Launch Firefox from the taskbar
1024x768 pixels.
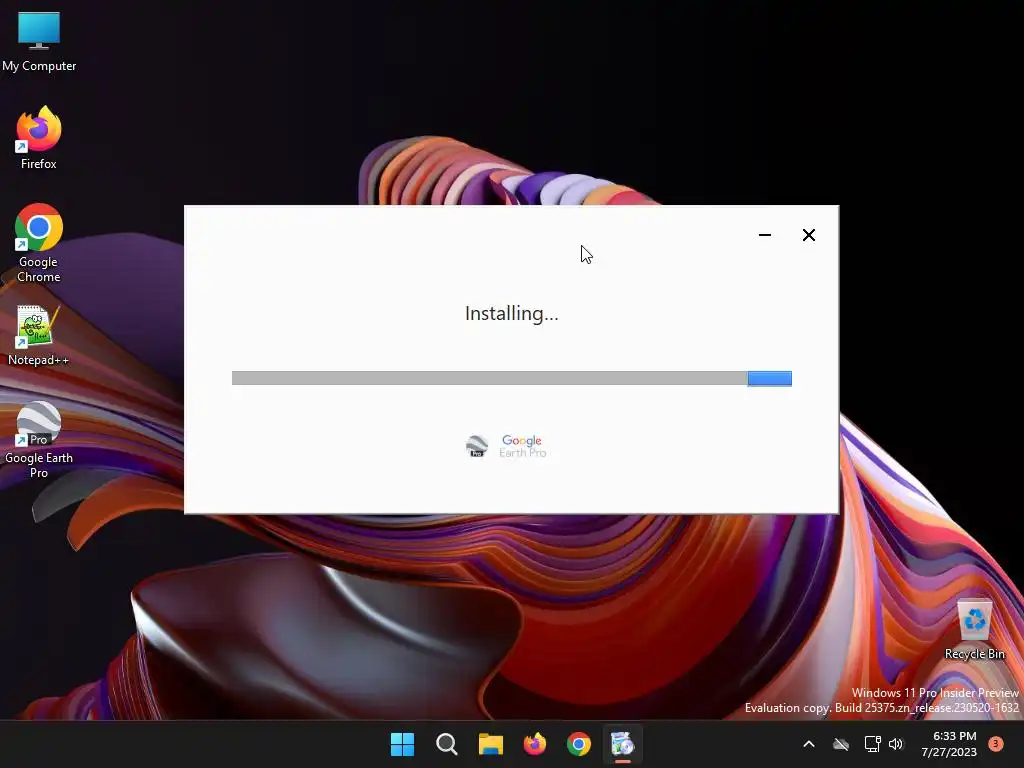(535, 744)
